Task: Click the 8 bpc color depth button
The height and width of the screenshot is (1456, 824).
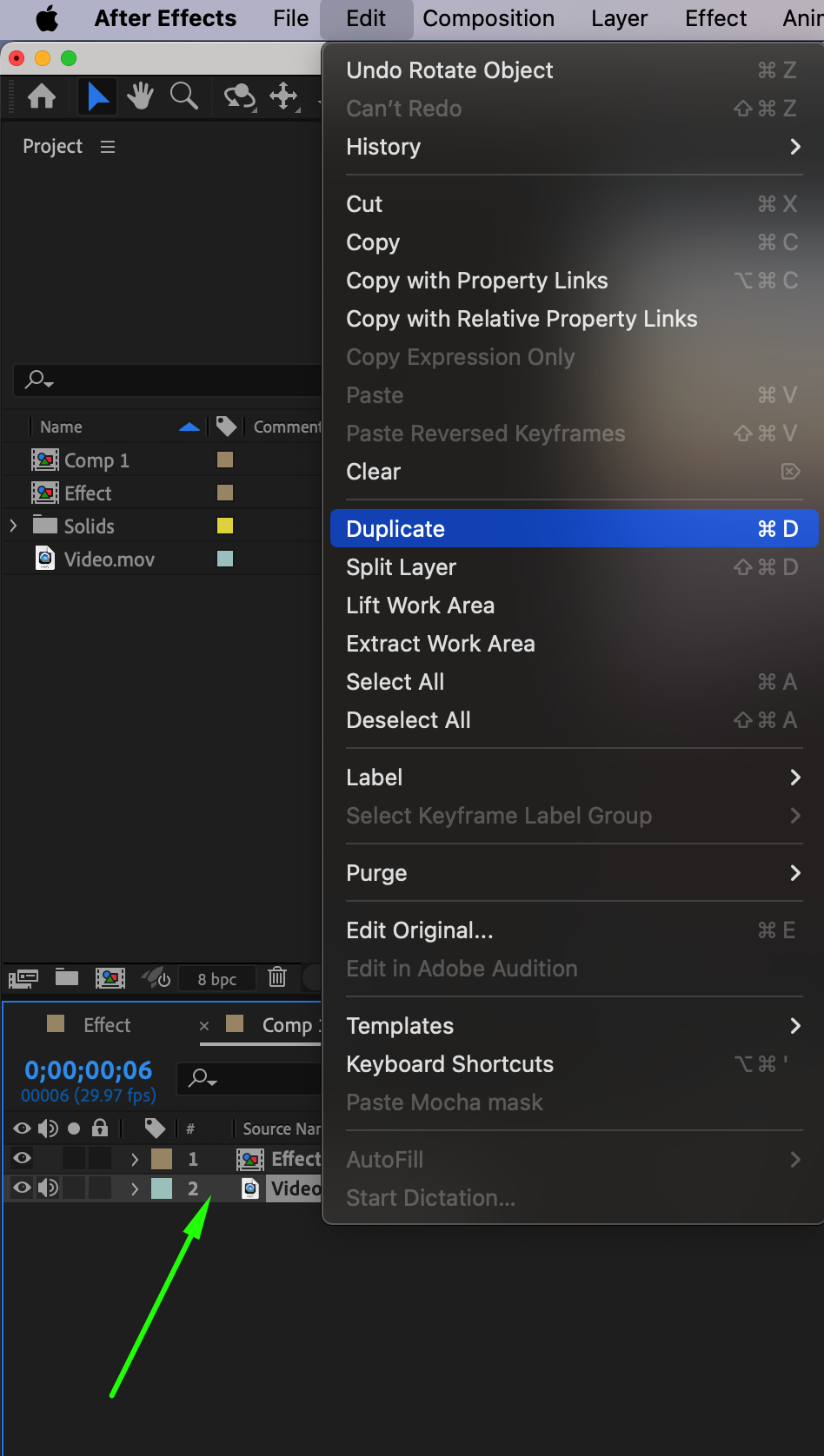Action: point(217,979)
